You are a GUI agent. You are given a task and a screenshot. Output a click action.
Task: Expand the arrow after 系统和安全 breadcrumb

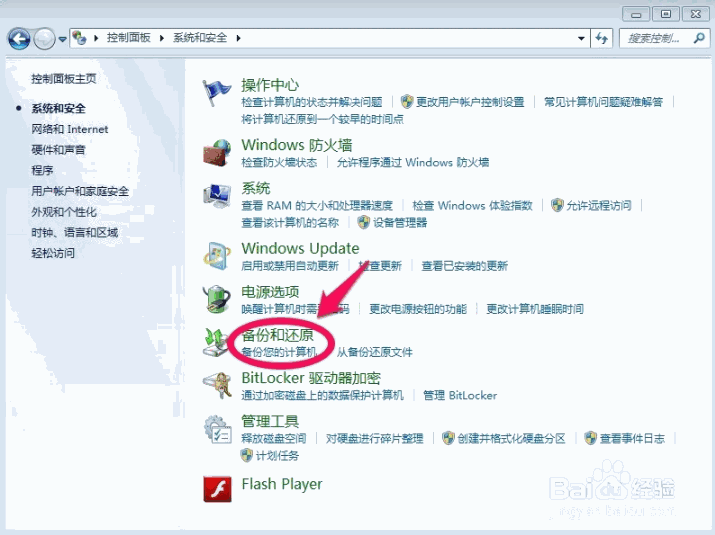[x=238, y=38]
